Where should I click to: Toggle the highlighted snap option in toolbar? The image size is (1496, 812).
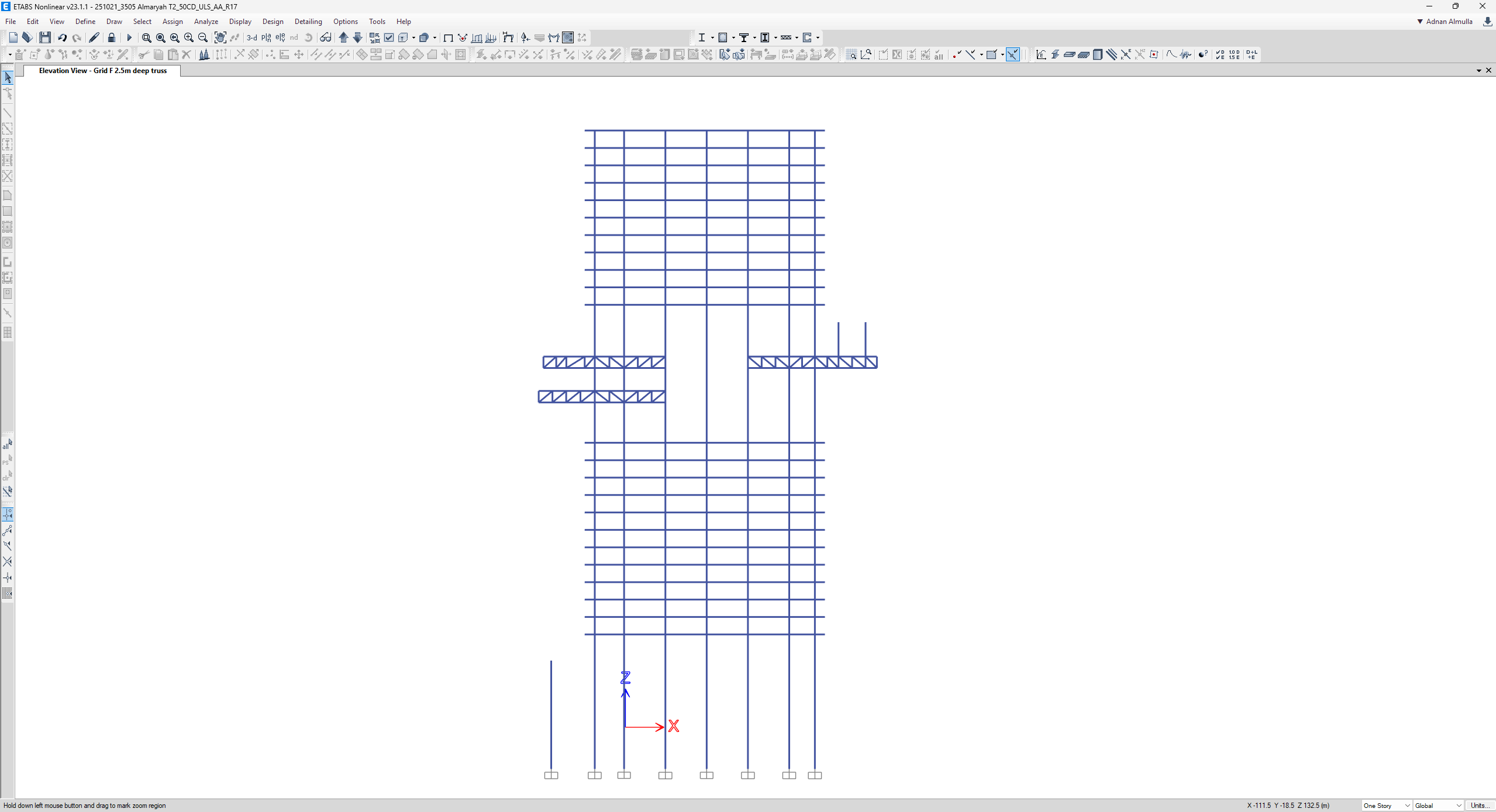point(1013,54)
